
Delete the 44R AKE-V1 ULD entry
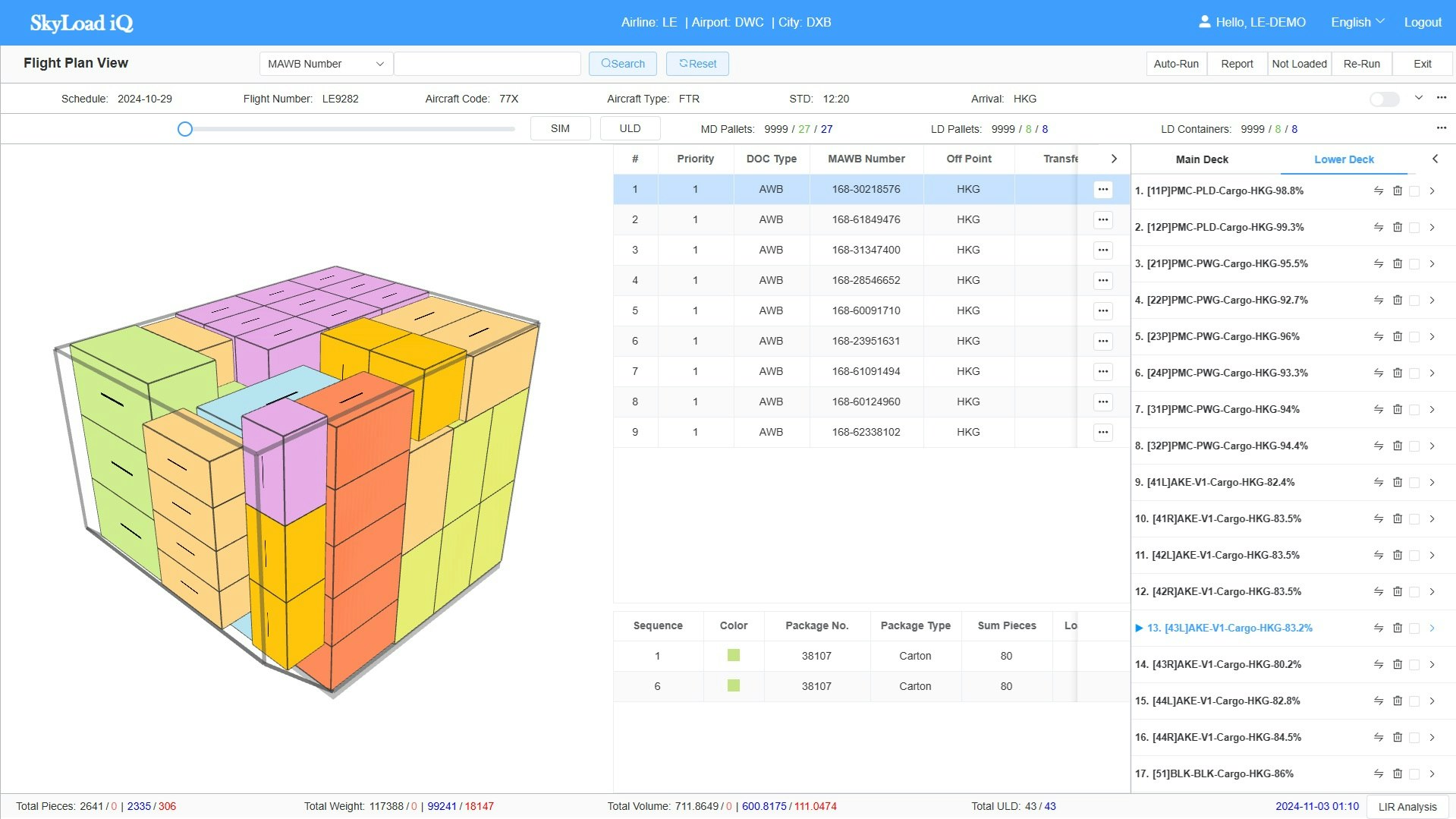pos(1398,737)
